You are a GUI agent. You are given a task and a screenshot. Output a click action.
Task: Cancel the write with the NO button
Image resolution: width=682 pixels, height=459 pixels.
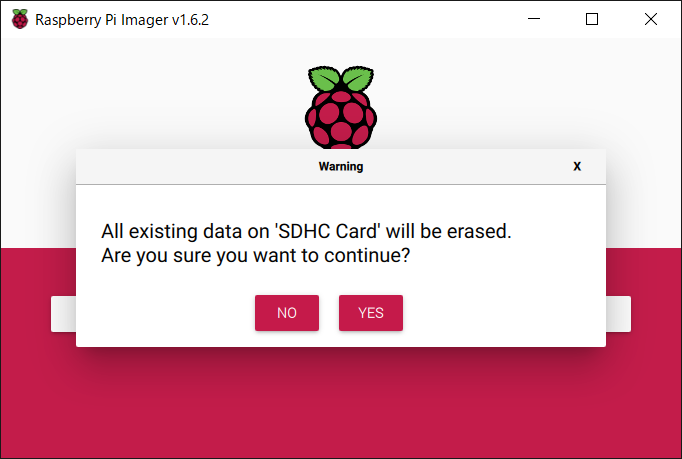287,313
